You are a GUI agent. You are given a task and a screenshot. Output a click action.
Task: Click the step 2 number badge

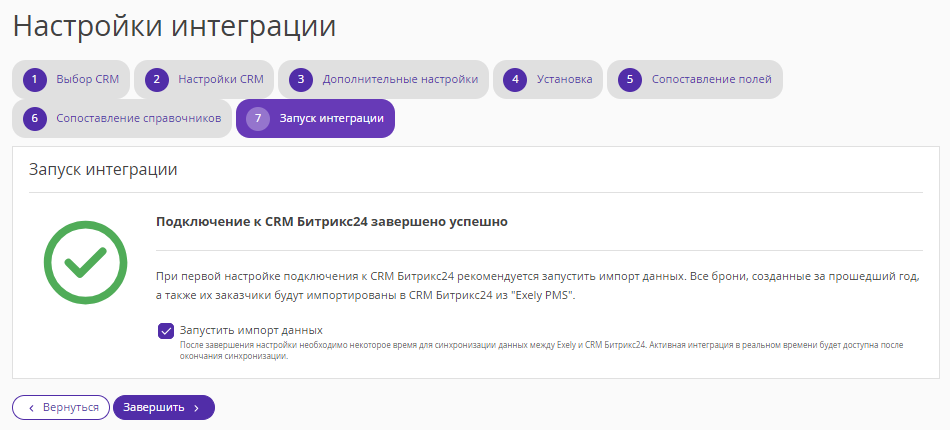coord(156,79)
